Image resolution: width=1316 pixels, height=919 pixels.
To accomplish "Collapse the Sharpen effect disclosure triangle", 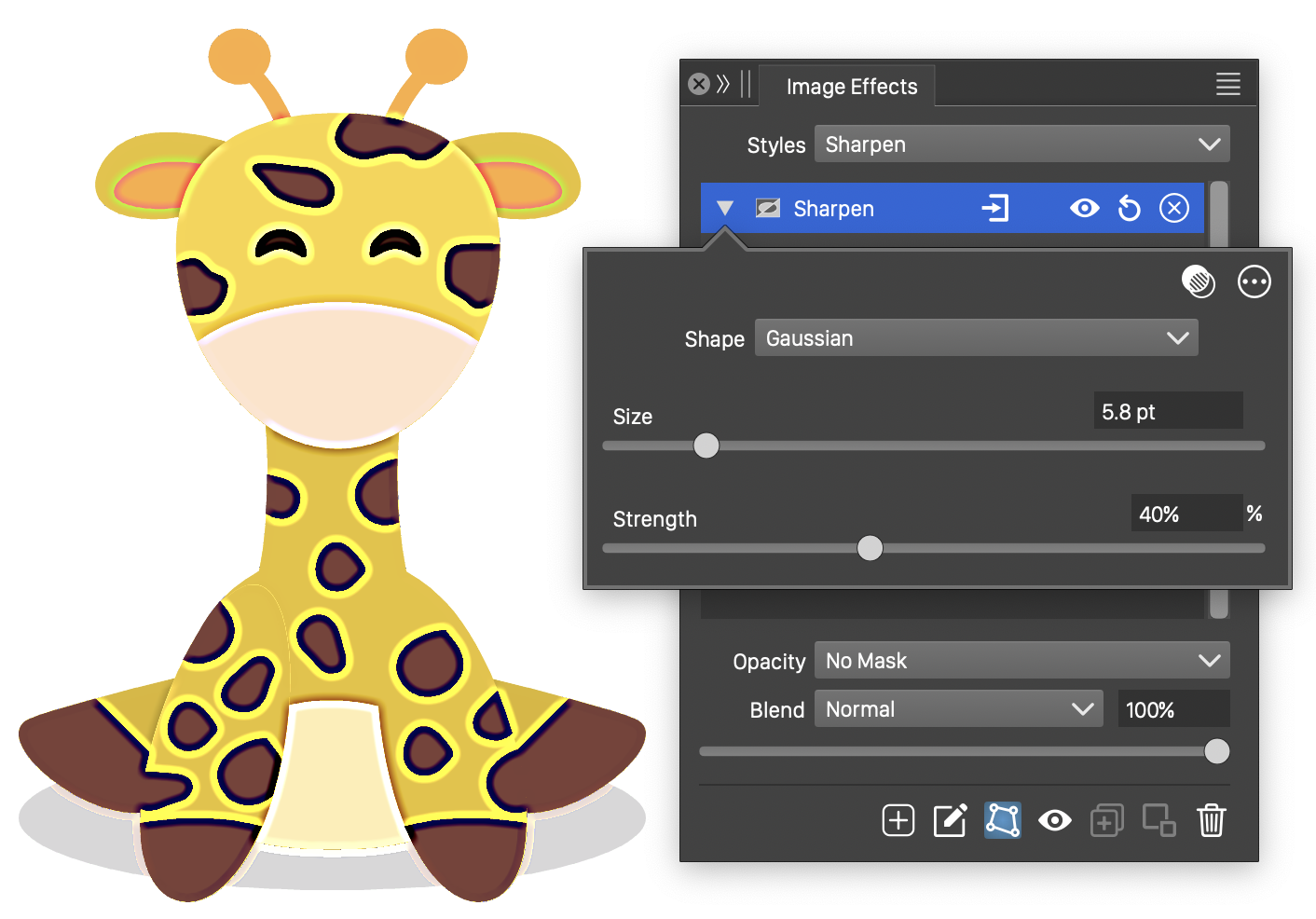I will click(x=725, y=208).
